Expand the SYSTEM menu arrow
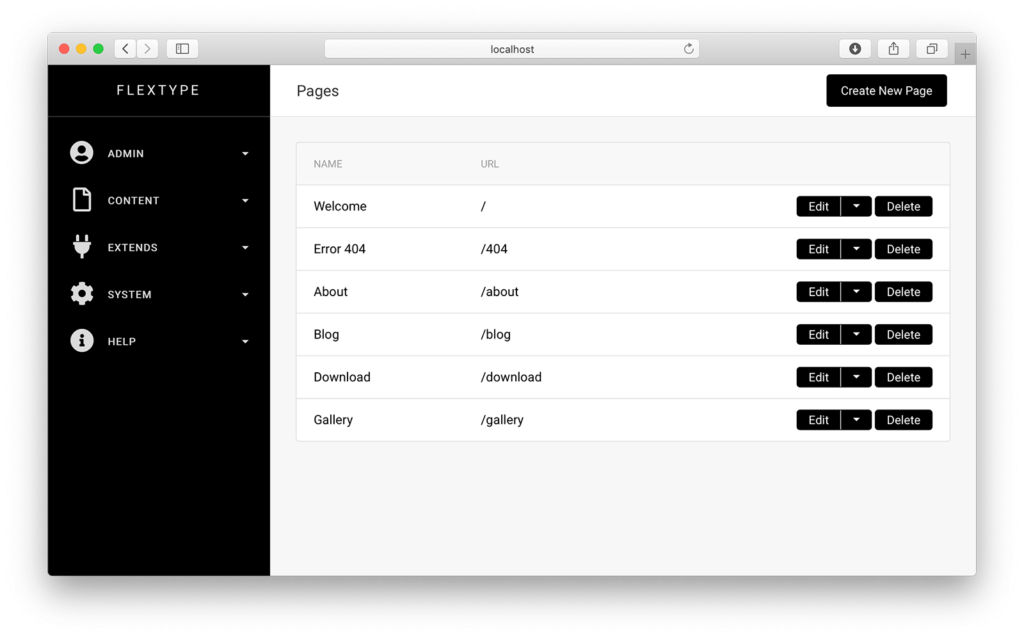The width and height of the screenshot is (1024, 639). [x=246, y=295]
